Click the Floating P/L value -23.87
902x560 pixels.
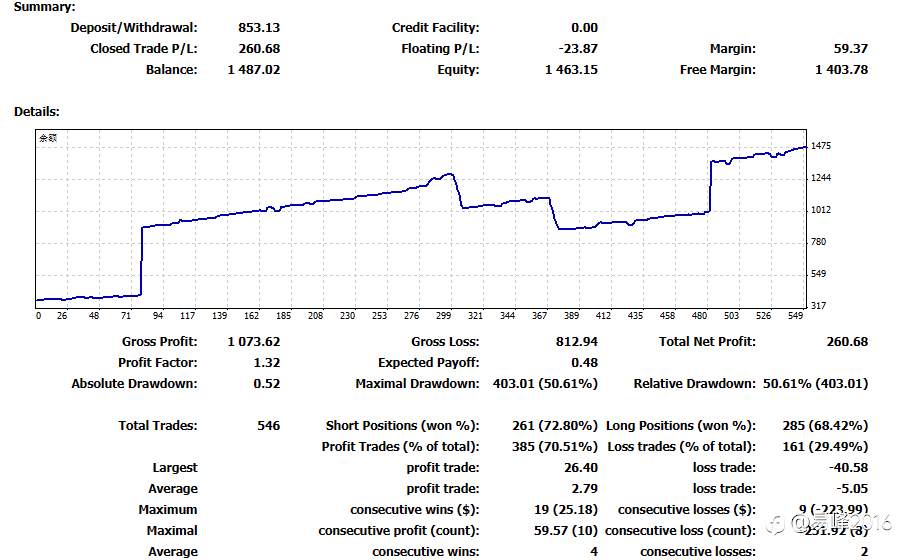(578, 49)
